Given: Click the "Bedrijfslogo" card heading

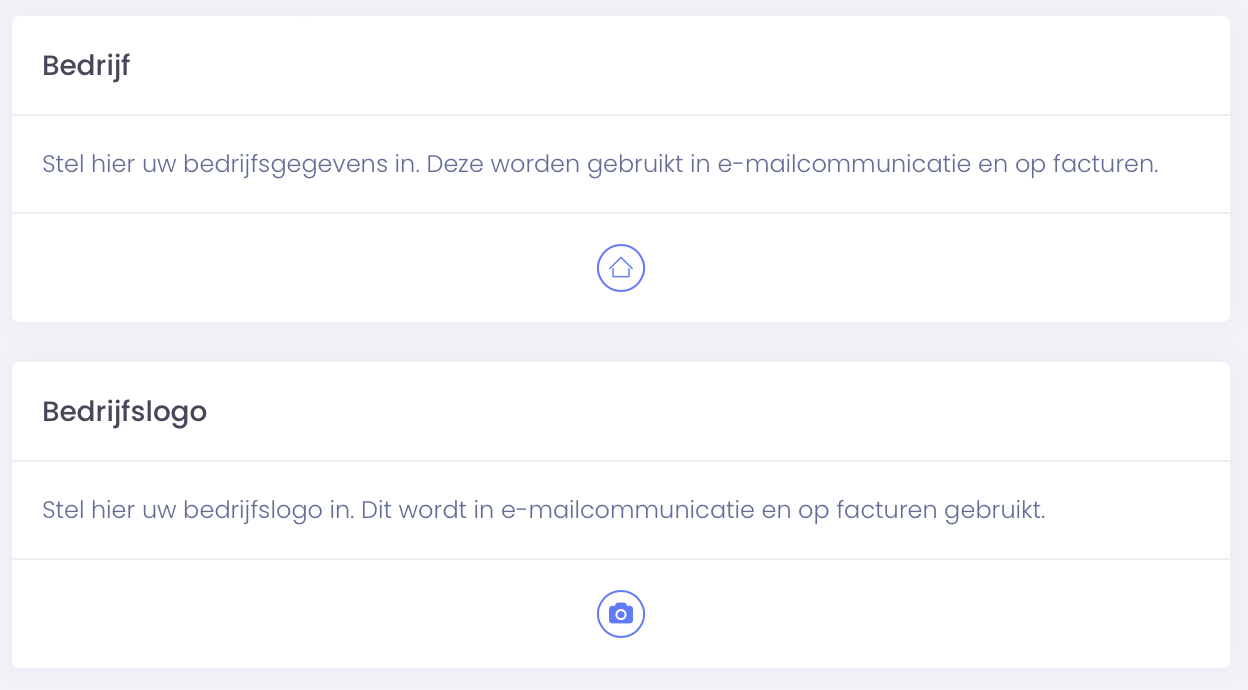Looking at the screenshot, I should coord(124,412).
